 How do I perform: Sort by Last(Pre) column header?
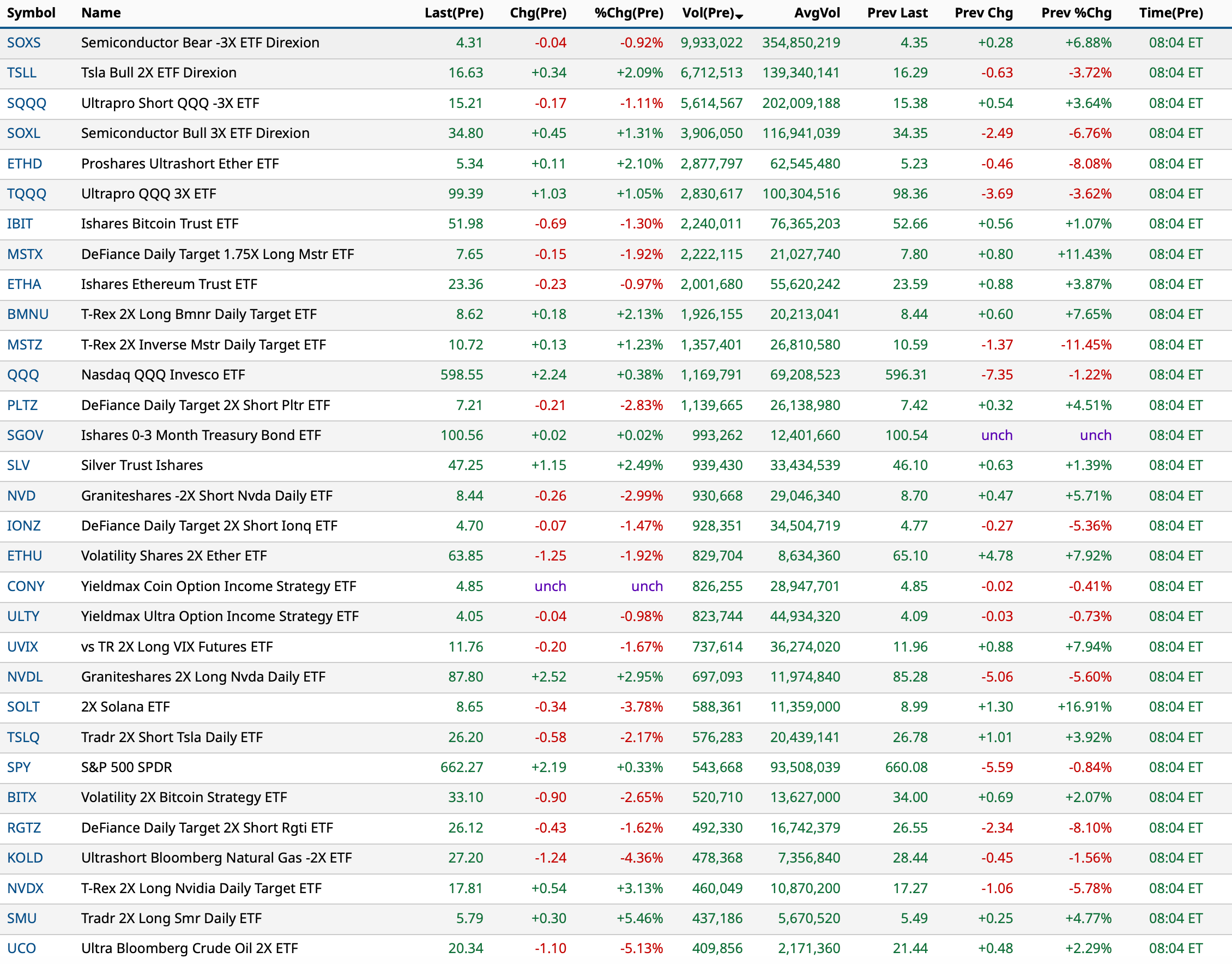point(453,13)
